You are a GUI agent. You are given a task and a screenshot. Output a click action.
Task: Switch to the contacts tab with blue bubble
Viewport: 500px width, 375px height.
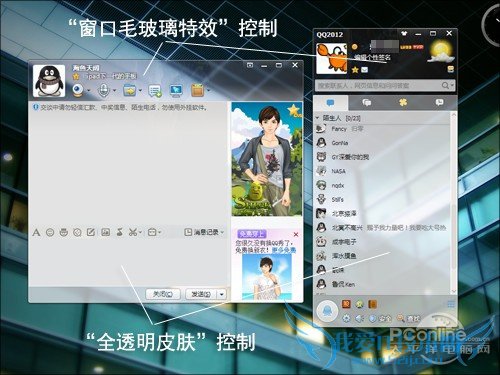point(331,103)
